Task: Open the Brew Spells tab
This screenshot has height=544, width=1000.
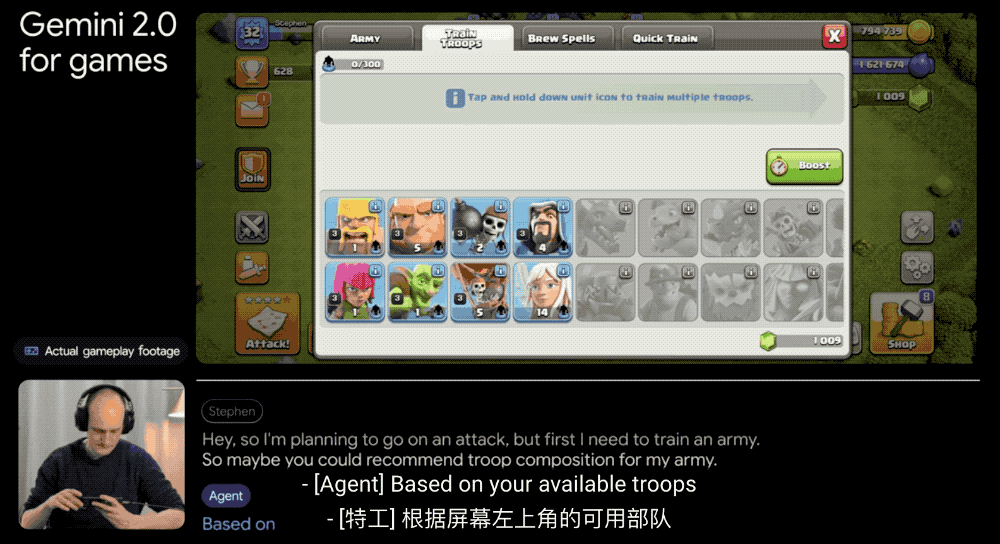Action: [562, 38]
